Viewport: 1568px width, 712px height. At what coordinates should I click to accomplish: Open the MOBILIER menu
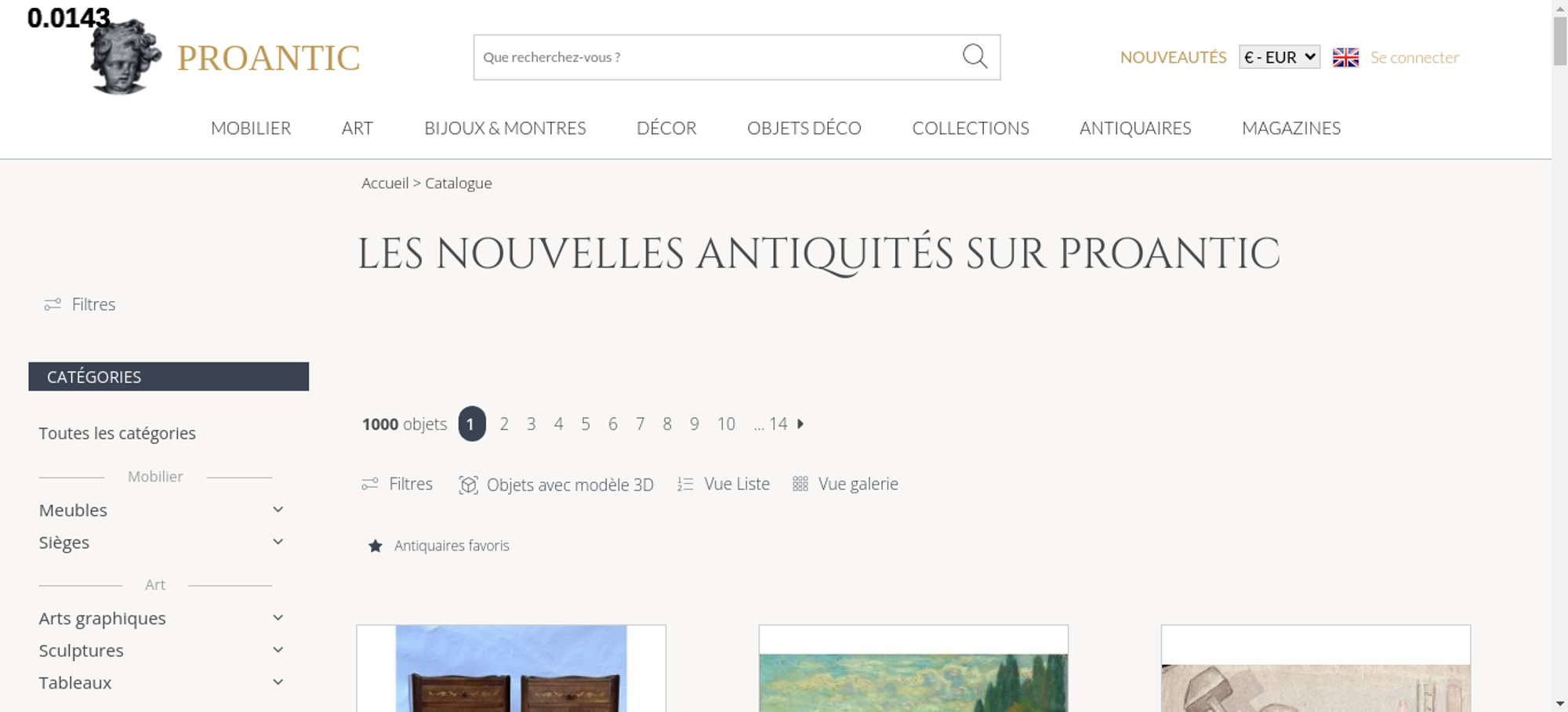point(251,128)
